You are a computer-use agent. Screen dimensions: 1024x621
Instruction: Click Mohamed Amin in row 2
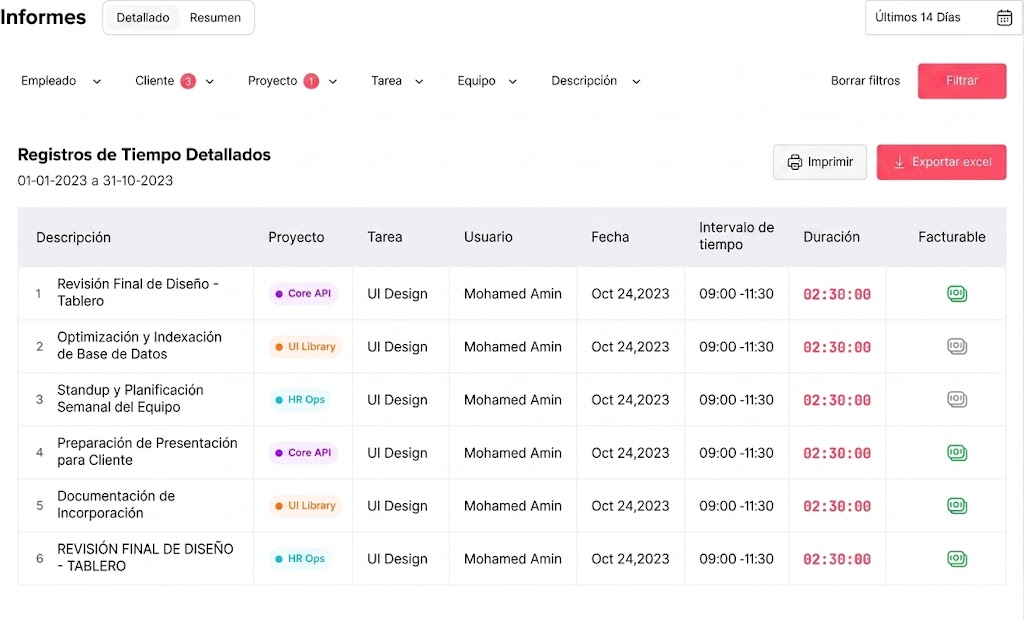[513, 347]
